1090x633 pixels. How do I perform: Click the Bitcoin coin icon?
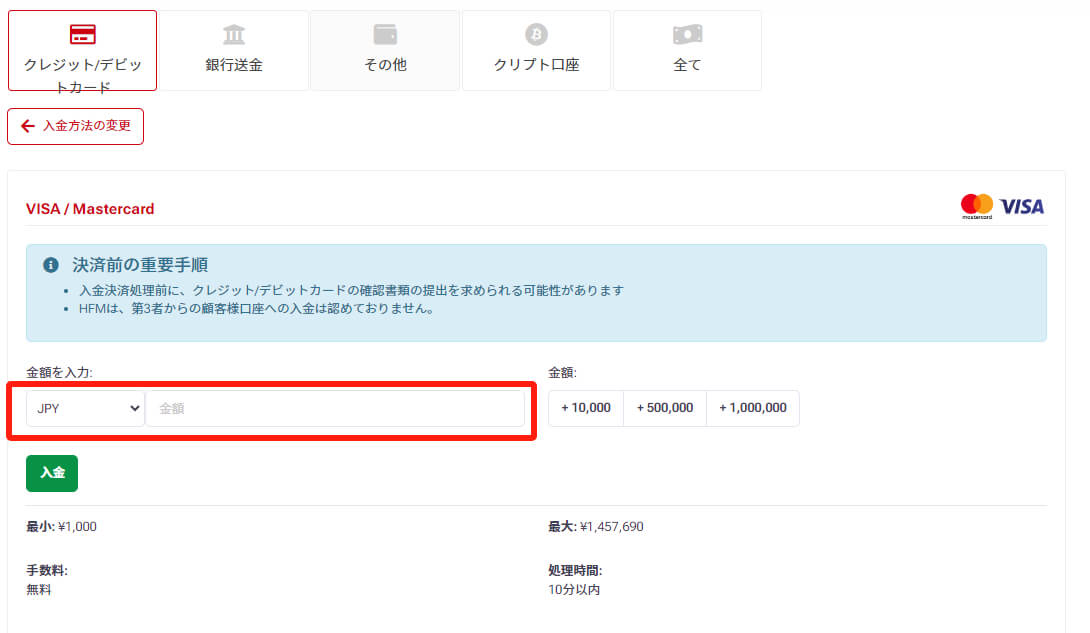(536, 35)
